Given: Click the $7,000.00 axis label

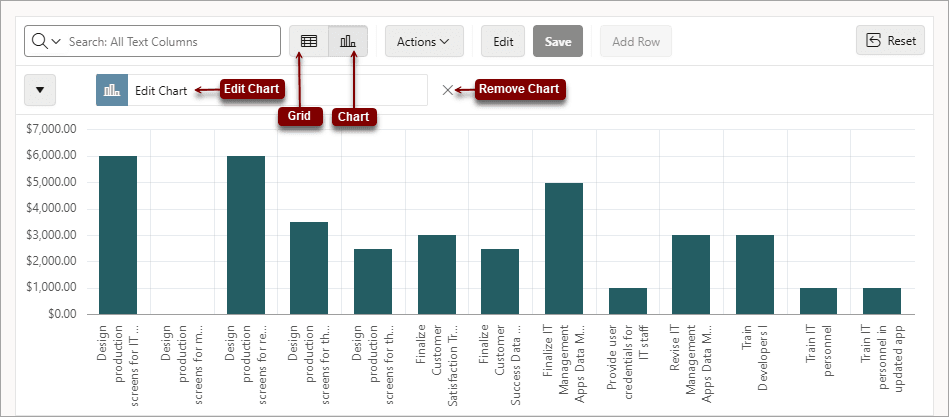Looking at the screenshot, I should [x=51, y=129].
